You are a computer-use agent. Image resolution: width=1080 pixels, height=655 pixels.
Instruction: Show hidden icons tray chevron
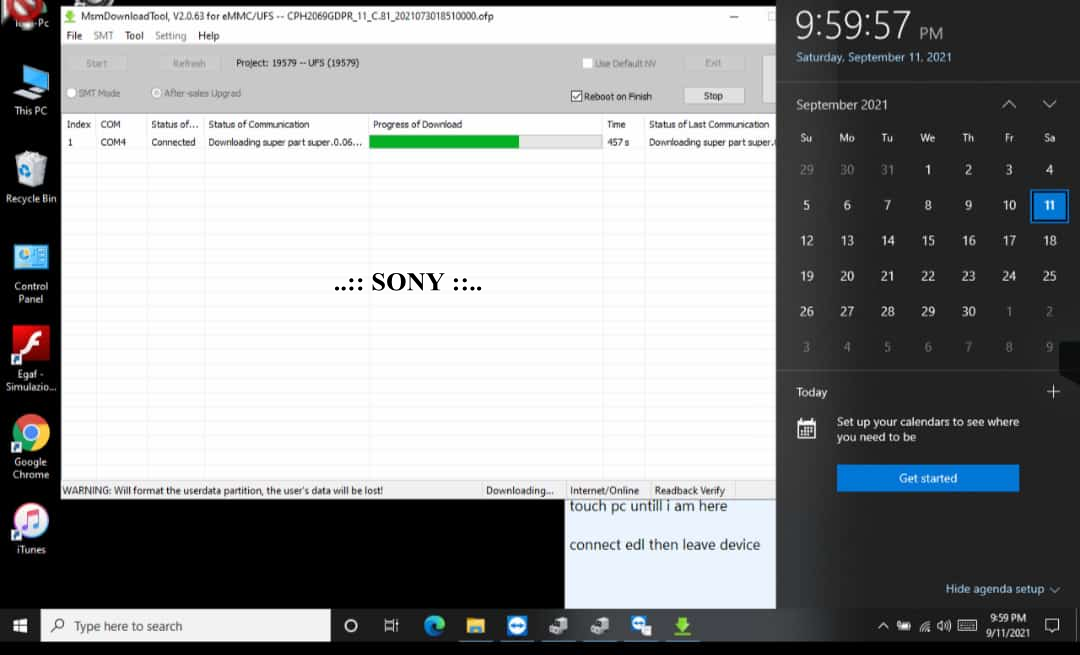tap(882, 626)
